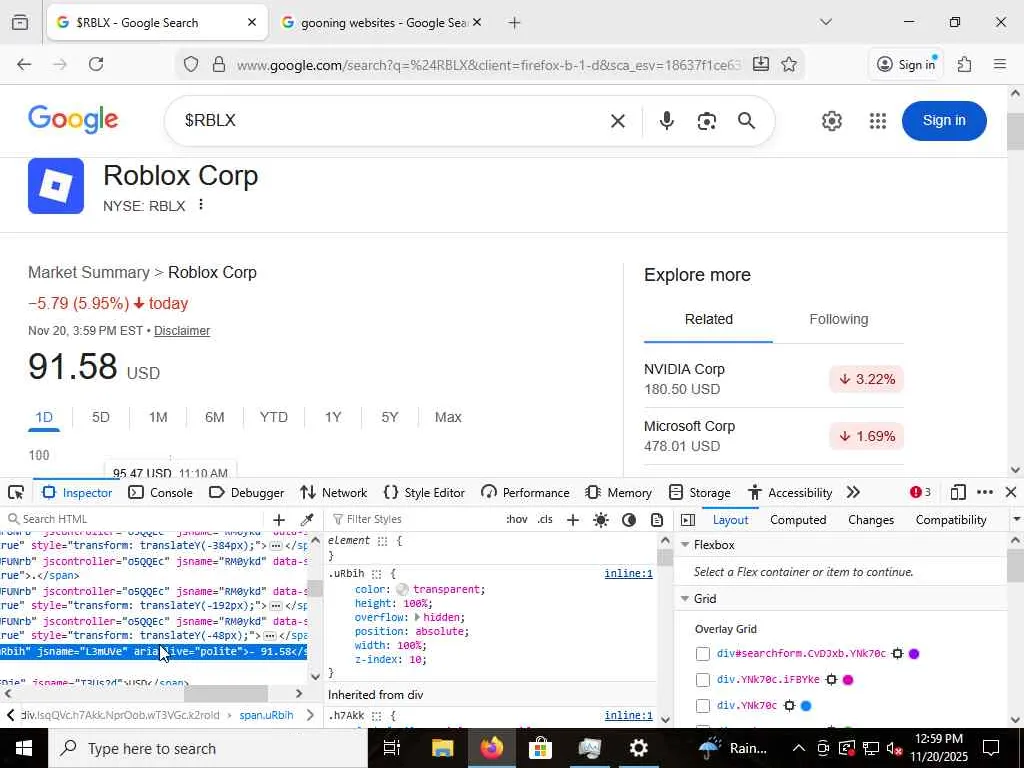Enable overlay grid for div#searchform.CvDJxb.YNk70c
1024x768 pixels.
(x=703, y=654)
